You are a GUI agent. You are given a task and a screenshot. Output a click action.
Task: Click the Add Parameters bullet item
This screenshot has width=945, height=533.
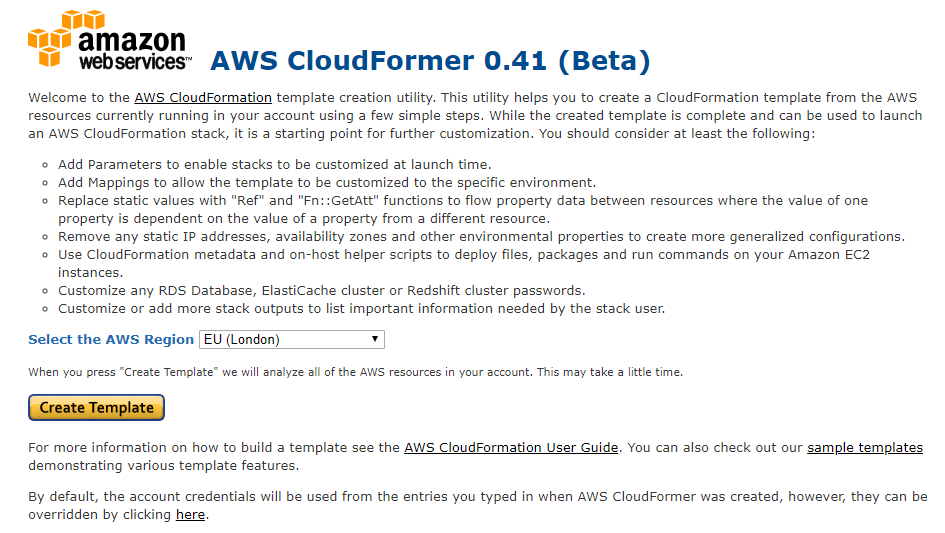coord(275,165)
